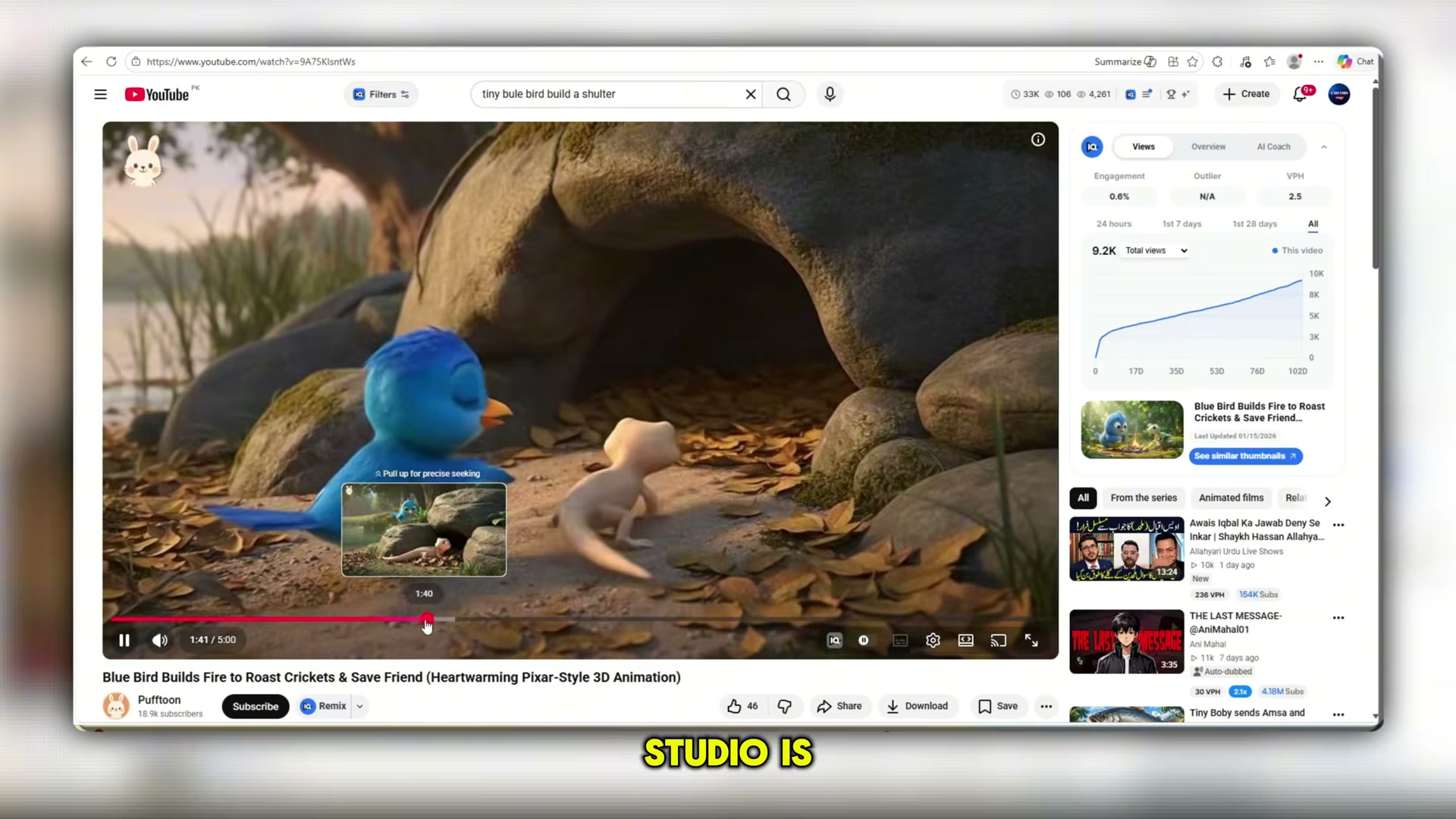Reload the page with the refresh icon
The width and height of the screenshot is (1456, 819).
click(x=111, y=61)
